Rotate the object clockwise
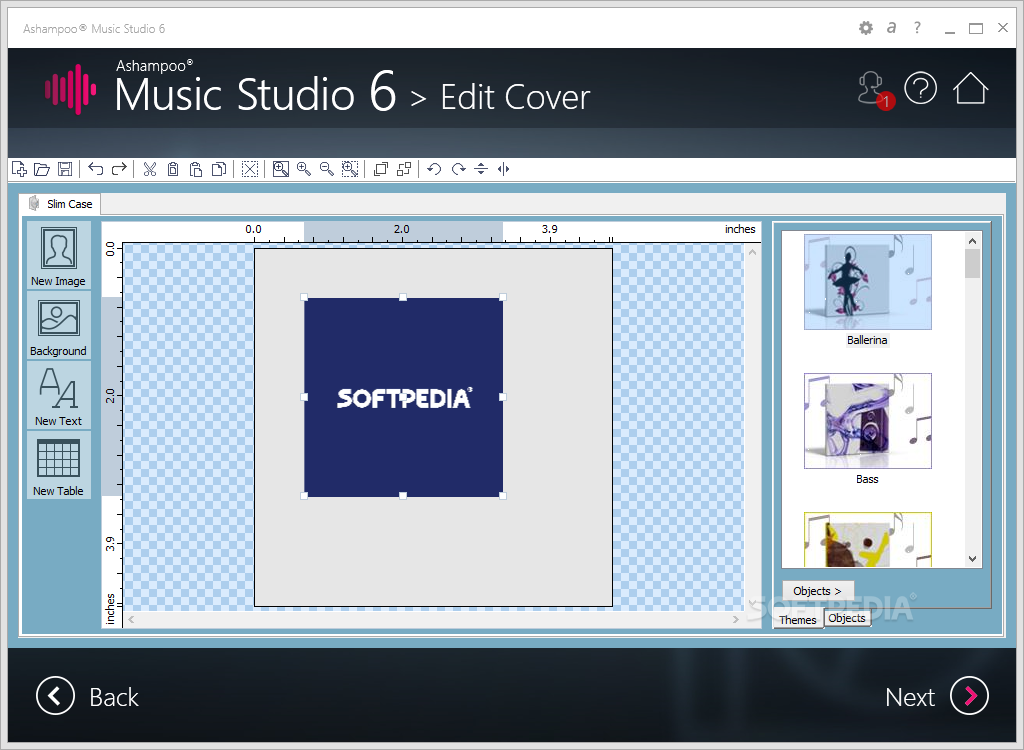This screenshot has width=1024, height=750. (458, 169)
